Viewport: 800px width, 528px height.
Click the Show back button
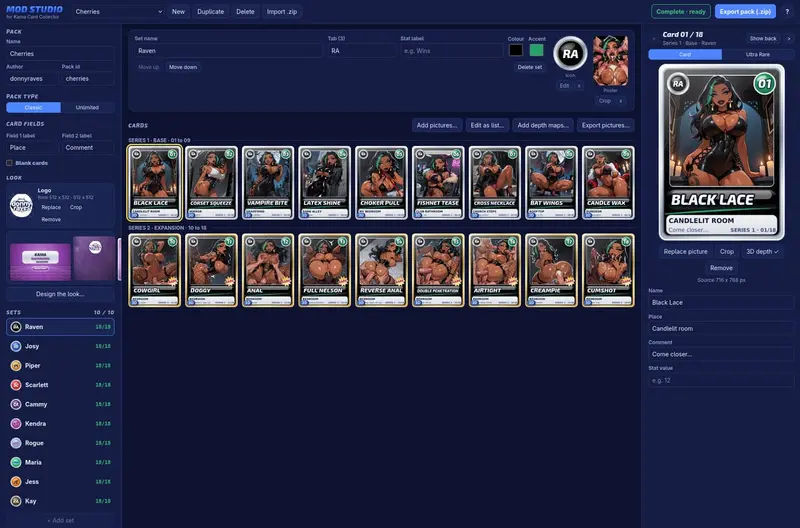[763, 39]
